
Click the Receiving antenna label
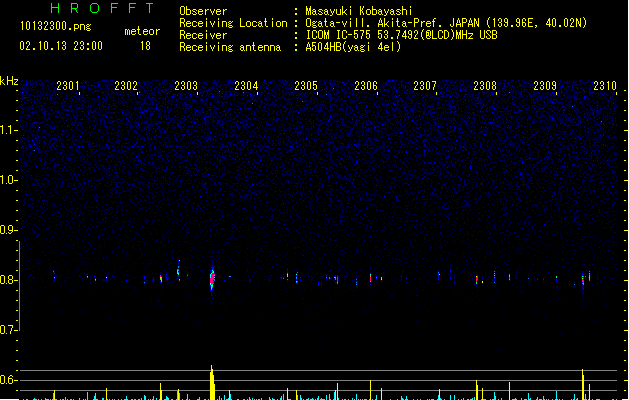click(230, 47)
